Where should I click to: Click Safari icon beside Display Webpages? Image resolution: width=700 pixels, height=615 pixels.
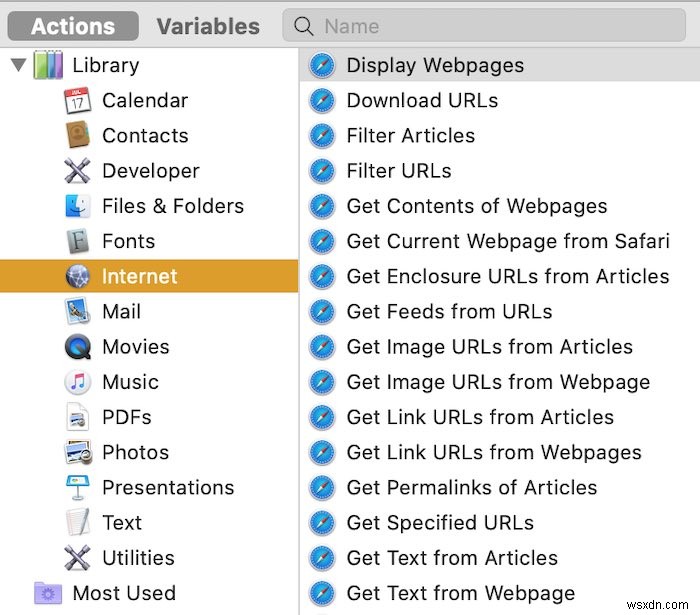pos(322,65)
